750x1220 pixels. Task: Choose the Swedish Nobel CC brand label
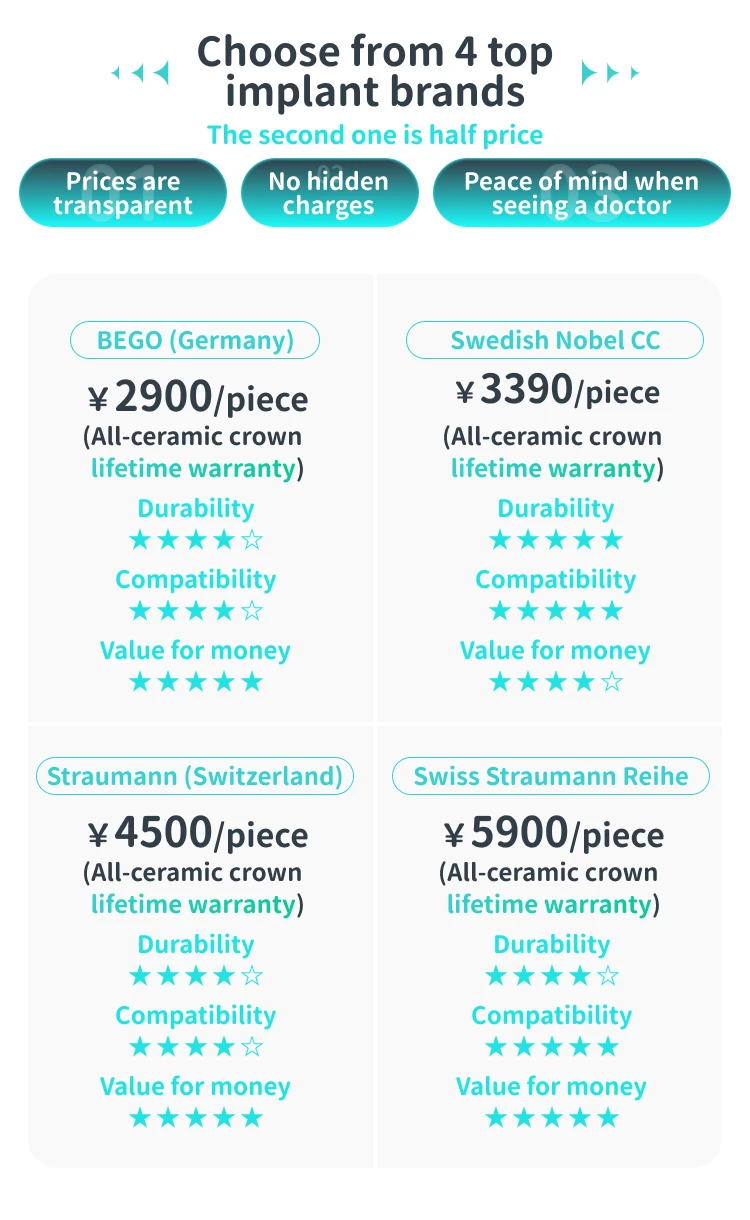pos(555,340)
